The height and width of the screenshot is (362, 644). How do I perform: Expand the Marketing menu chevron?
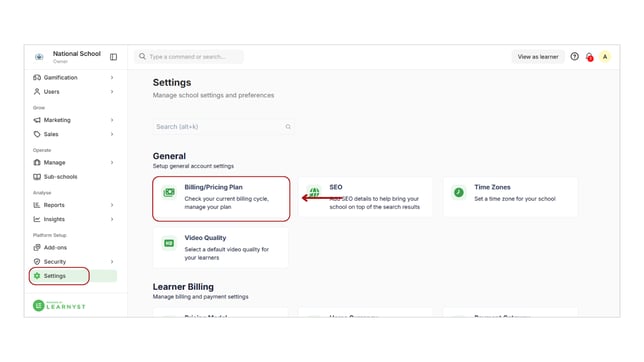click(112, 120)
